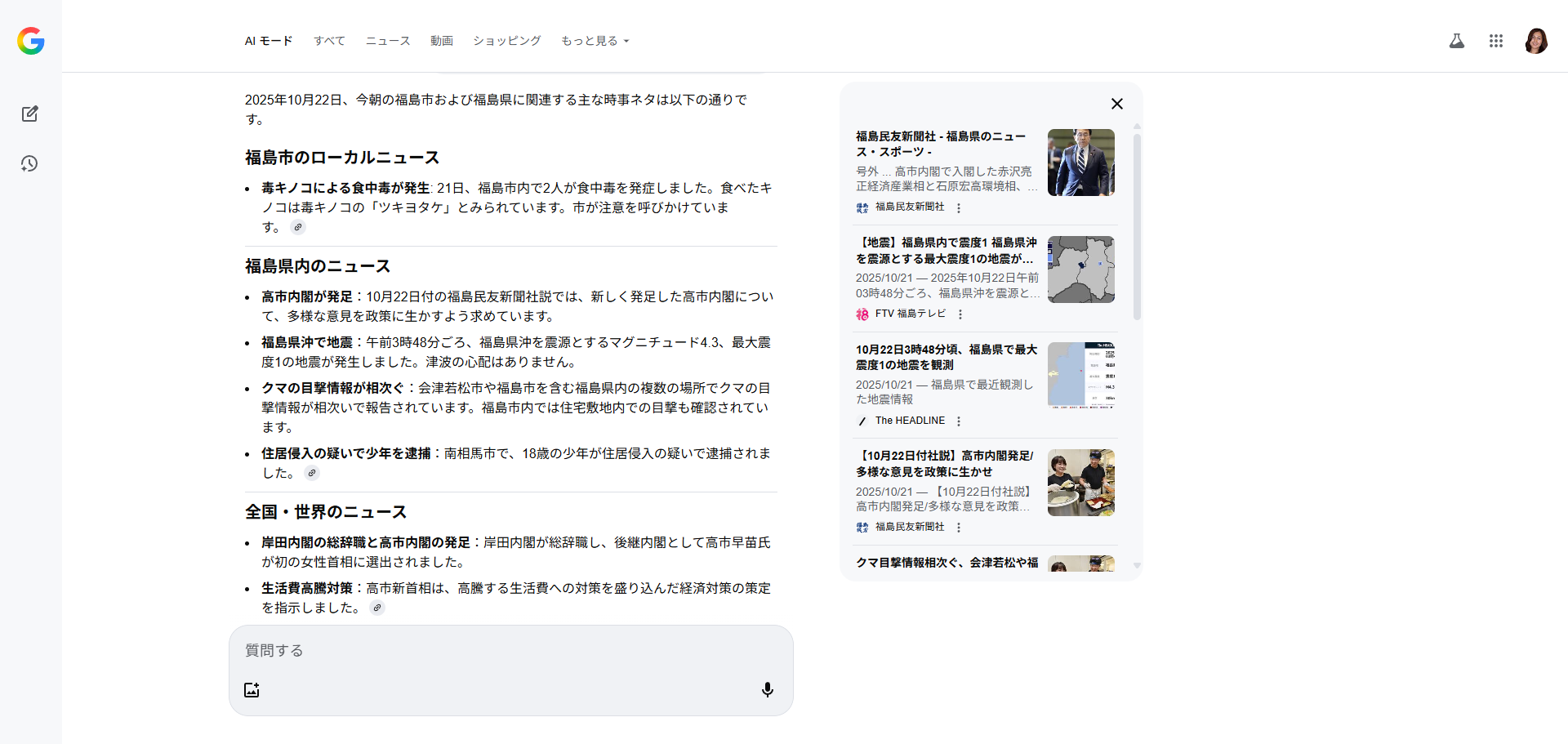Switch to the ショッピング tab
The image size is (1568, 744).
click(506, 41)
